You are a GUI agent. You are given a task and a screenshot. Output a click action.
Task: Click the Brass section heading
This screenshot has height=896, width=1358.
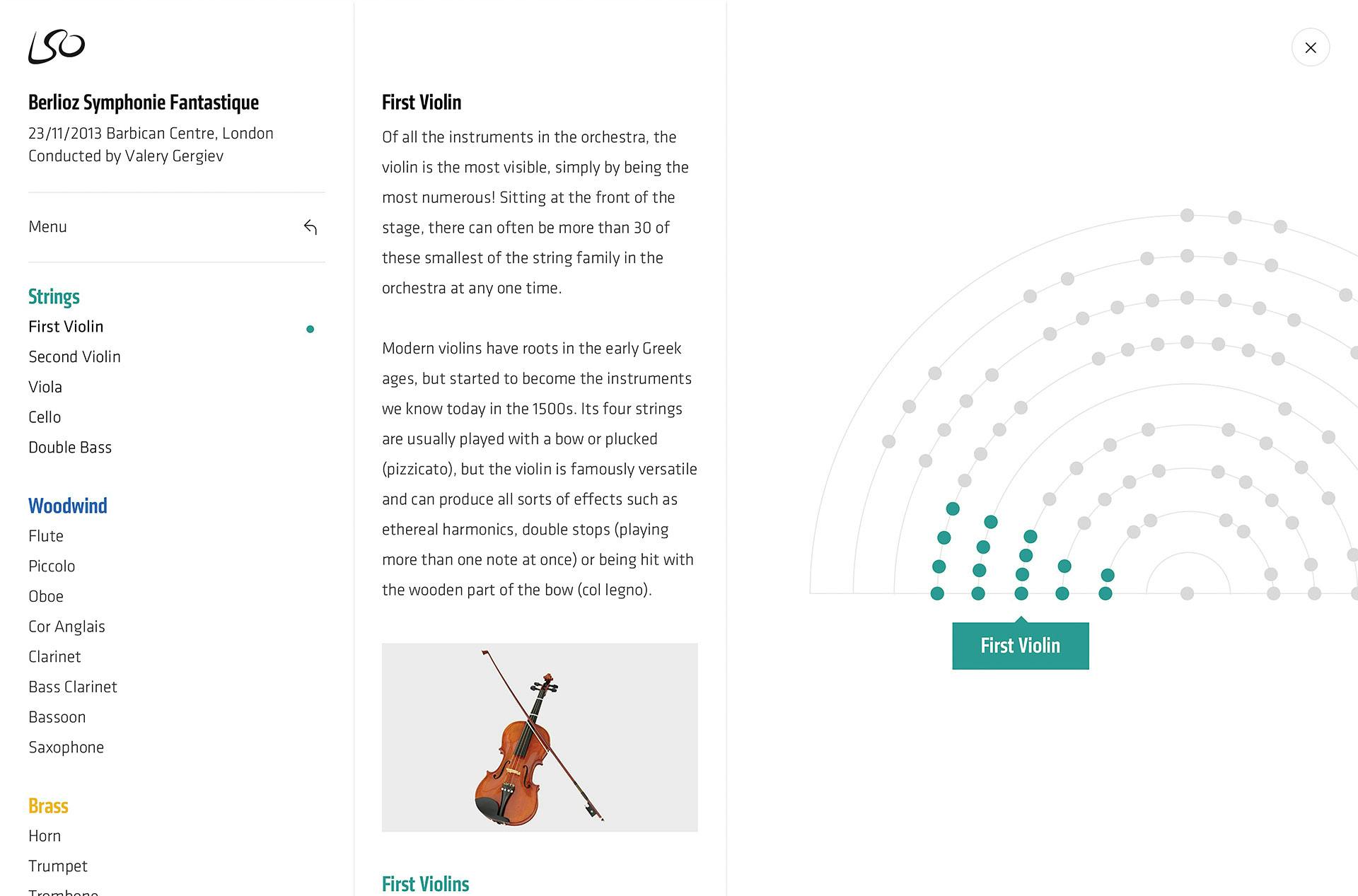[48, 806]
